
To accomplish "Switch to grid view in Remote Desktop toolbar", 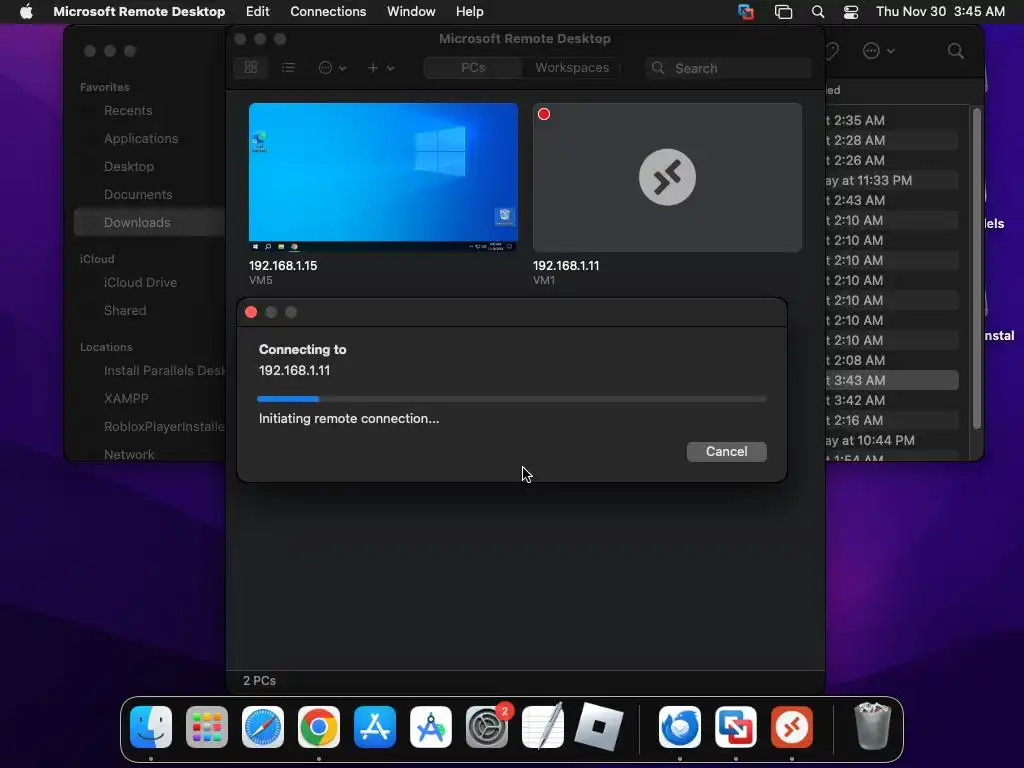I will click(x=251, y=68).
